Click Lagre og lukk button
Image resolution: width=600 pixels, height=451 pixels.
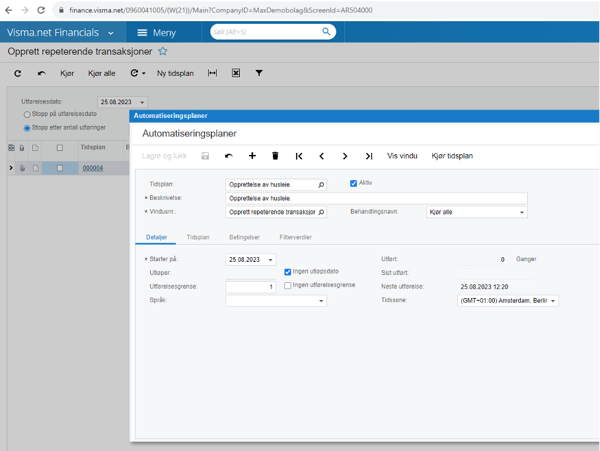164,156
